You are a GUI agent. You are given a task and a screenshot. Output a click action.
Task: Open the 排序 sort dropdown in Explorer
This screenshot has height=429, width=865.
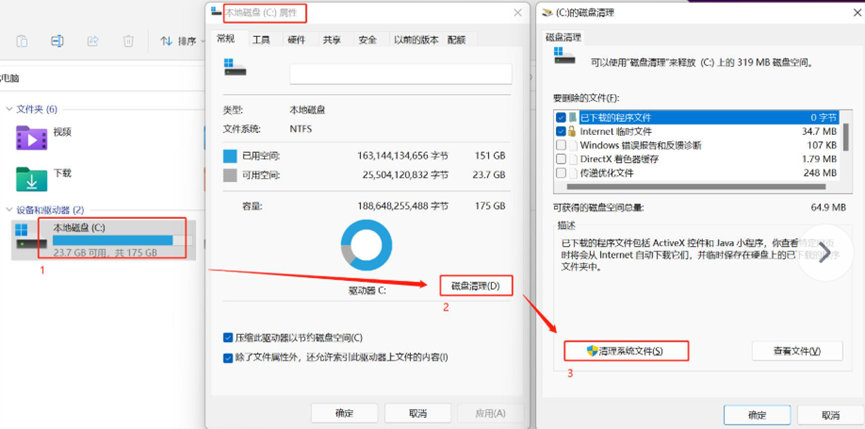[182, 41]
